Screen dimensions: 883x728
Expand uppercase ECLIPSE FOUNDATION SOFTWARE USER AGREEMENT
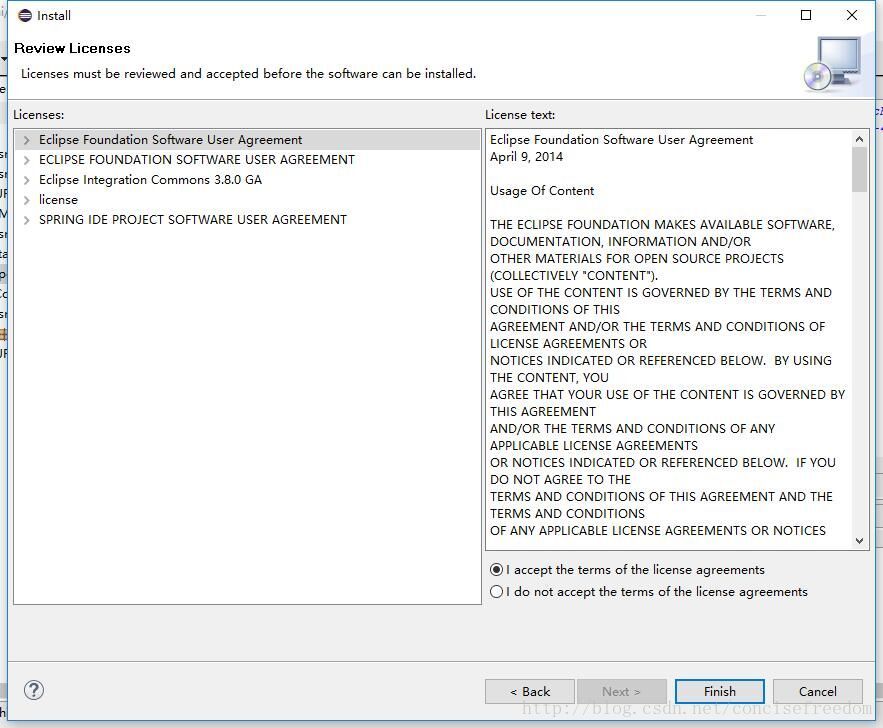[x=26, y=160]
